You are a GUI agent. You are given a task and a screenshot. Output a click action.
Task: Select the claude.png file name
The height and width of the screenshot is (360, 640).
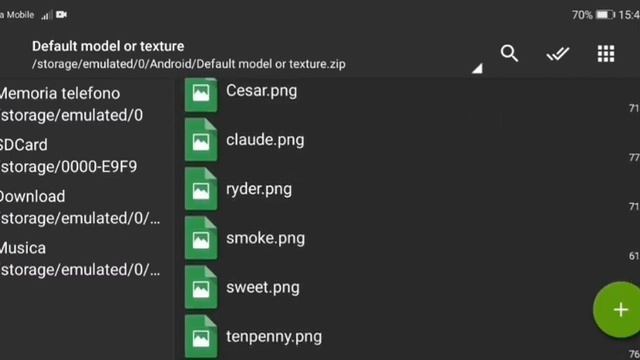click(265, 140)
